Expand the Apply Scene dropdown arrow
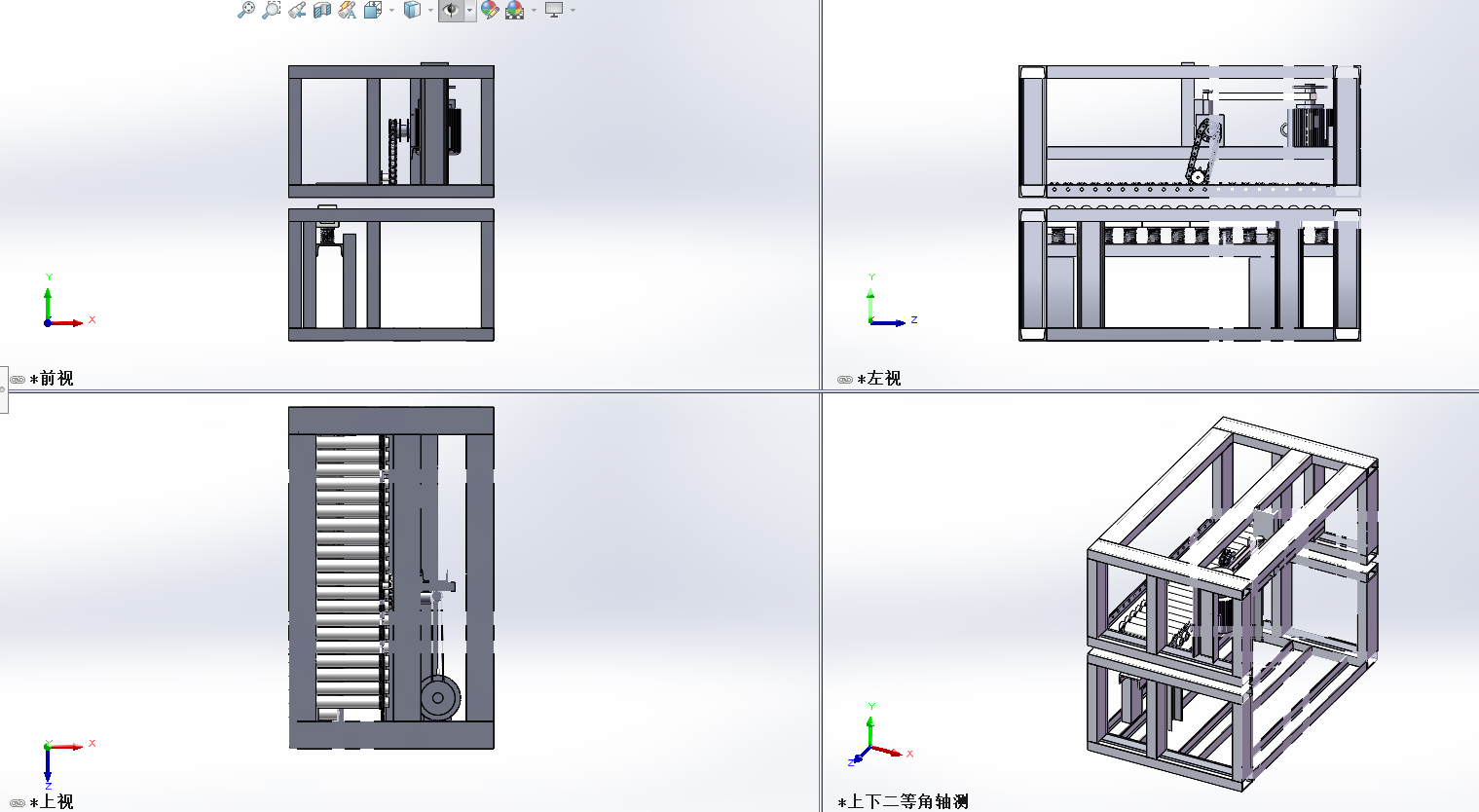Viewport: 1479px width, 812px height. (x=534, y=11)
